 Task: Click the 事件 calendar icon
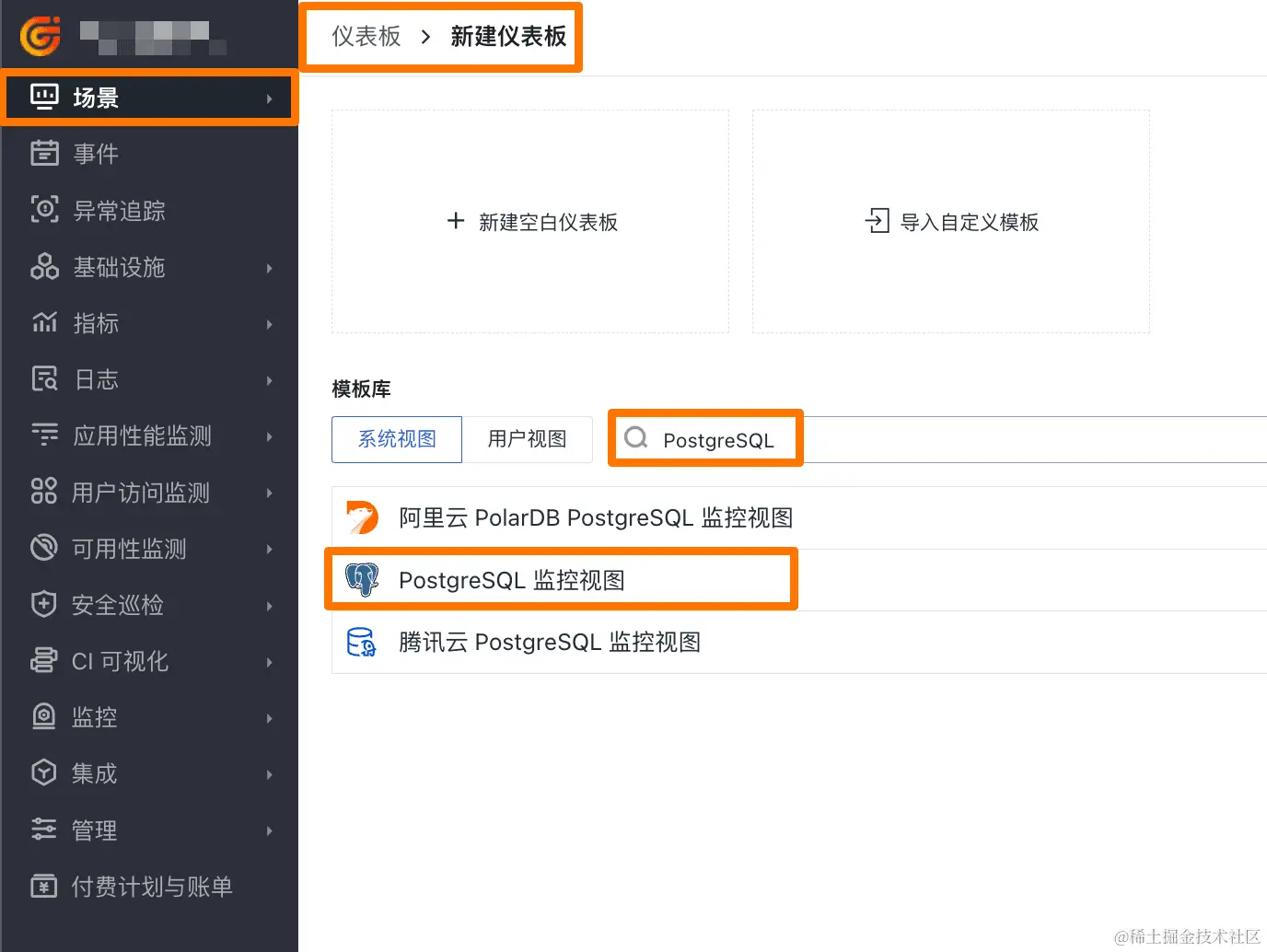point(44,153)
